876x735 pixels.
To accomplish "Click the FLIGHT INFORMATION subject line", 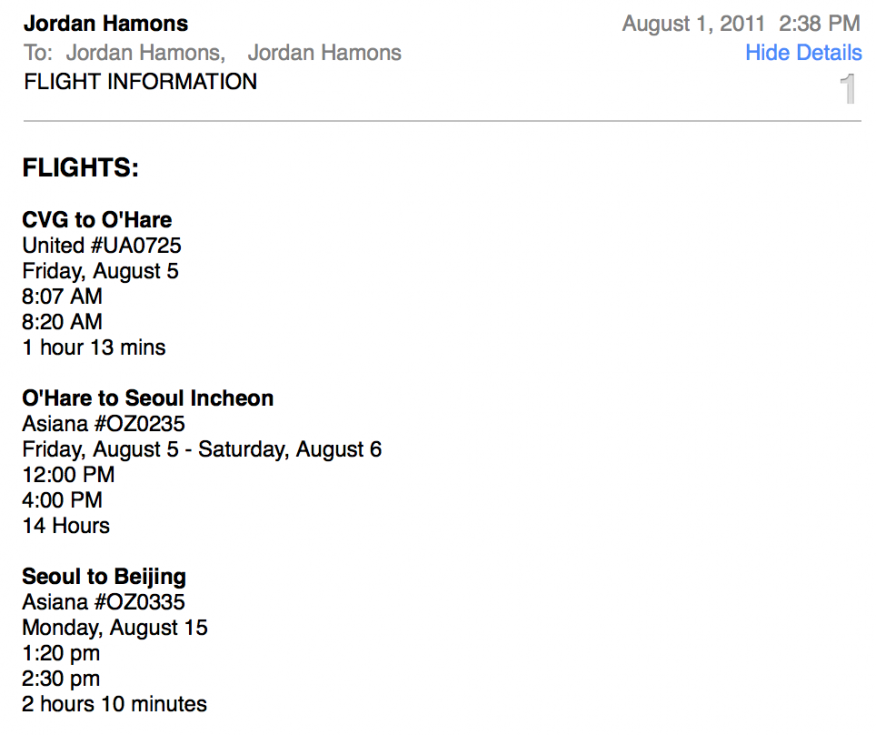I will [x=140, y=82].
